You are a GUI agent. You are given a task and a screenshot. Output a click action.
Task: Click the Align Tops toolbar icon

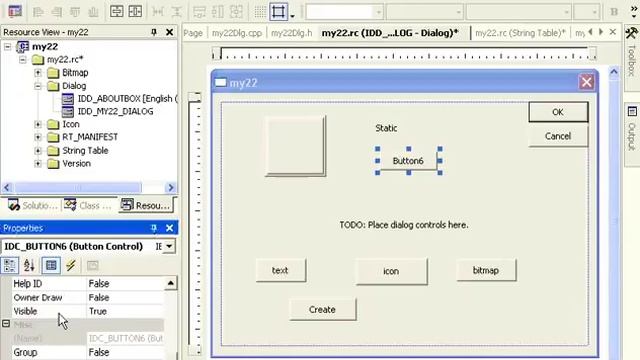[75, 12]
